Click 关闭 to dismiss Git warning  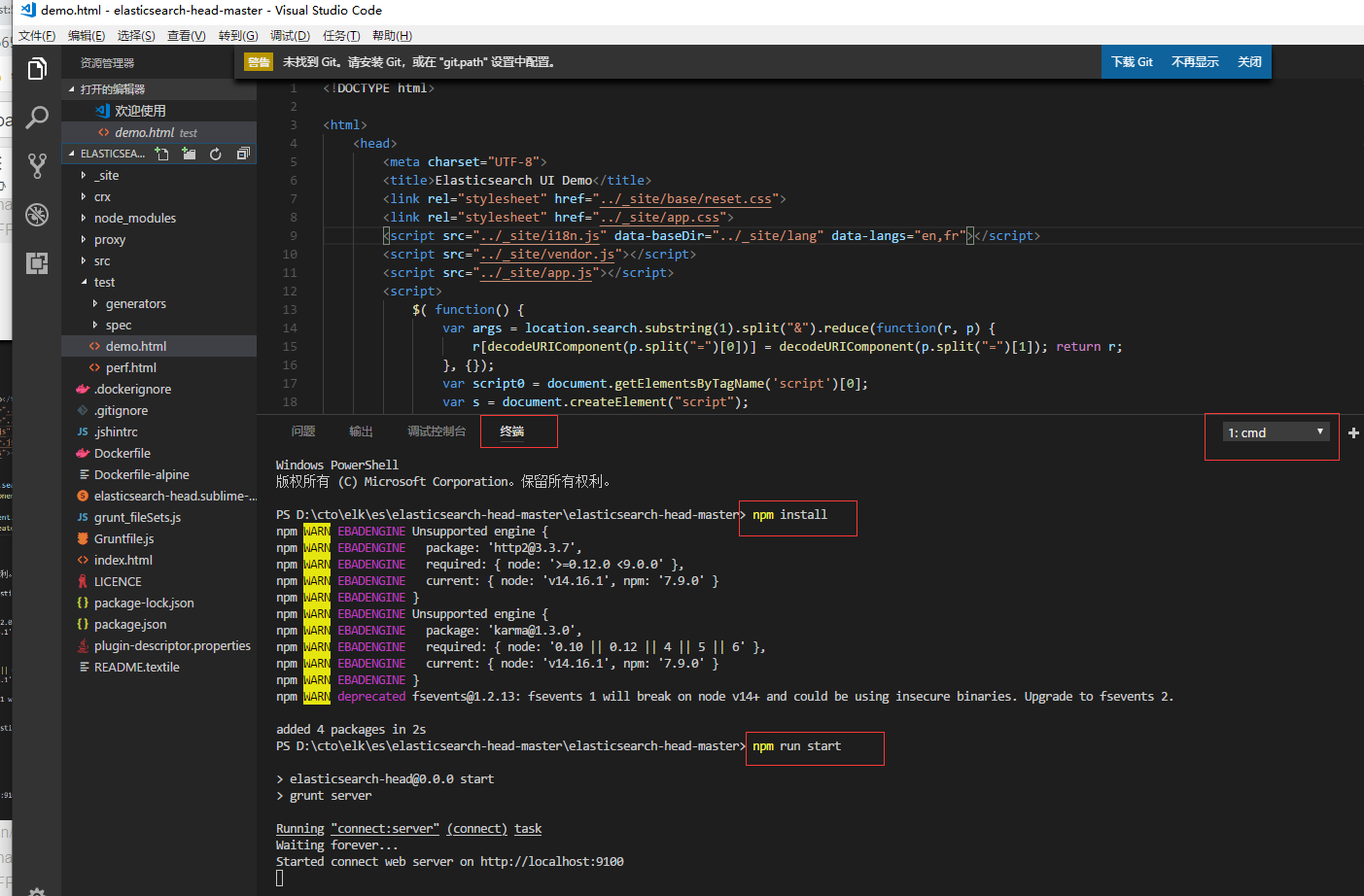1249,61
